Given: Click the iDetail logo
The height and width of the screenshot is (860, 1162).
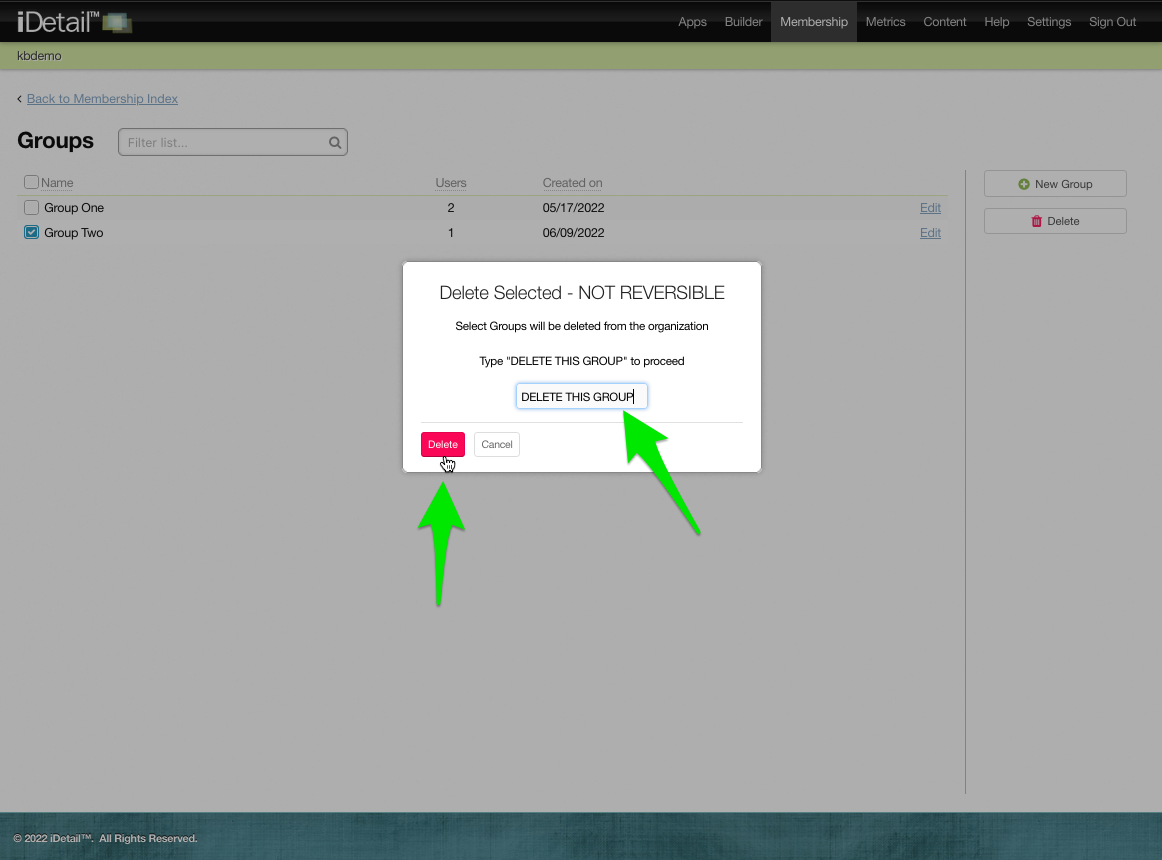Looking at the screenshot, I should click(74, 22).
